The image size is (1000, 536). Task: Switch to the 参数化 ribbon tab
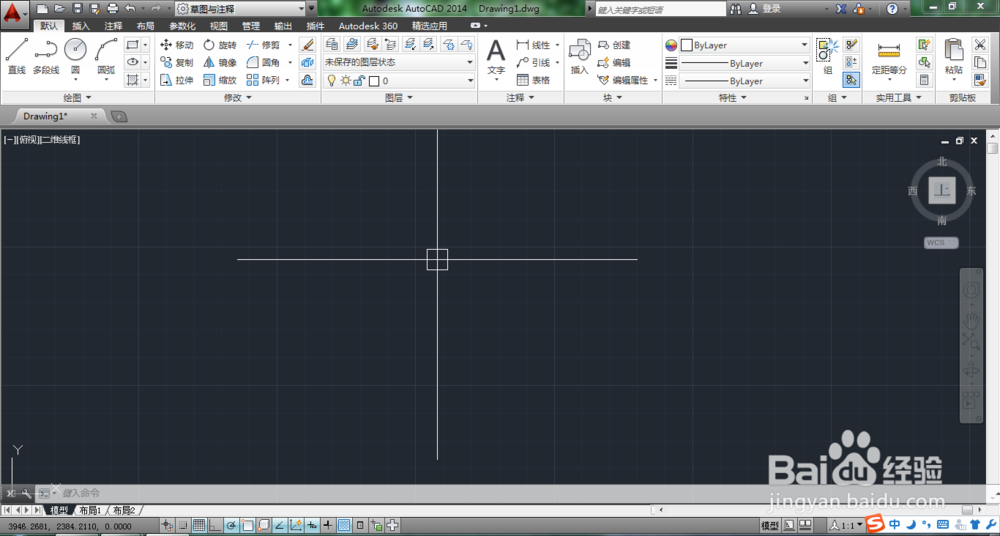(x=182, y=26)
